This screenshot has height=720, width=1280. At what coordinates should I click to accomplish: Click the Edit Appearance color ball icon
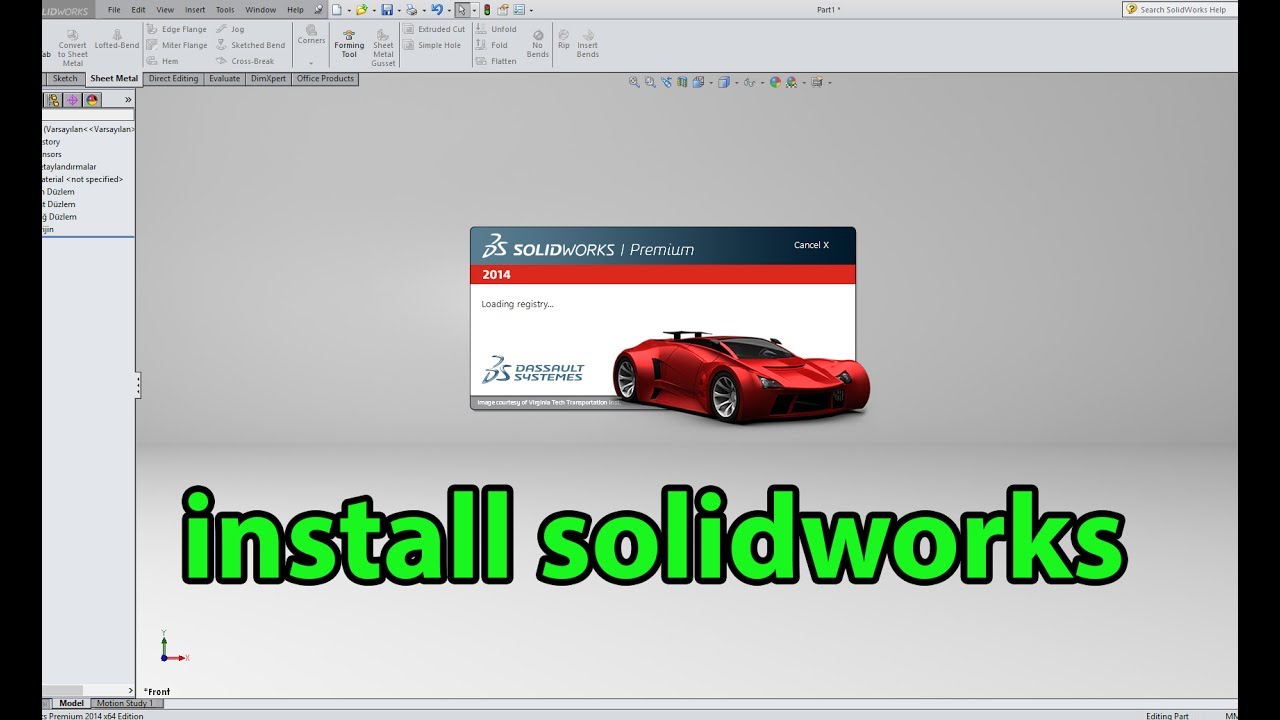coord(775,82)
